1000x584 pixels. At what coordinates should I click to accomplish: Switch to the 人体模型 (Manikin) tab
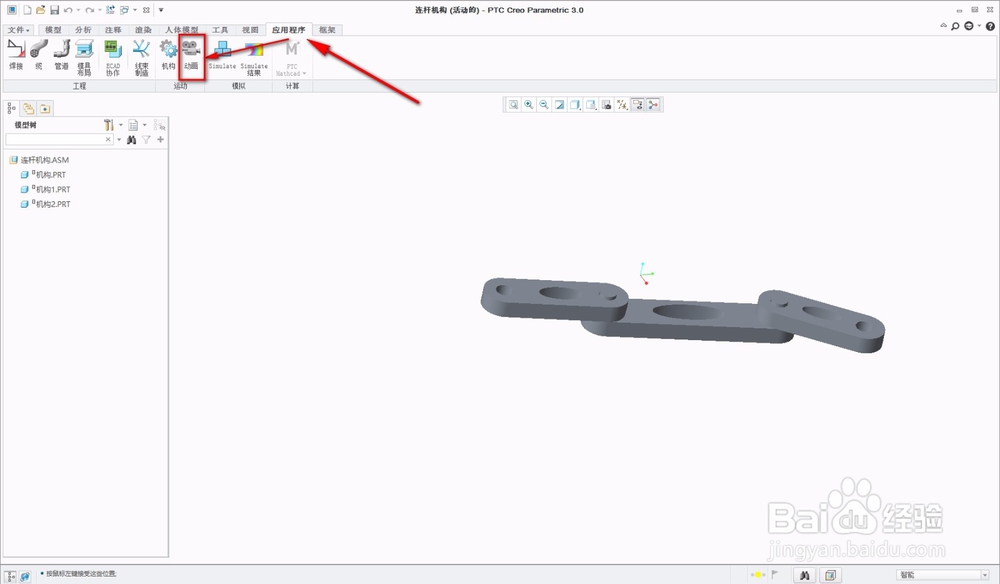pos(181,30)
